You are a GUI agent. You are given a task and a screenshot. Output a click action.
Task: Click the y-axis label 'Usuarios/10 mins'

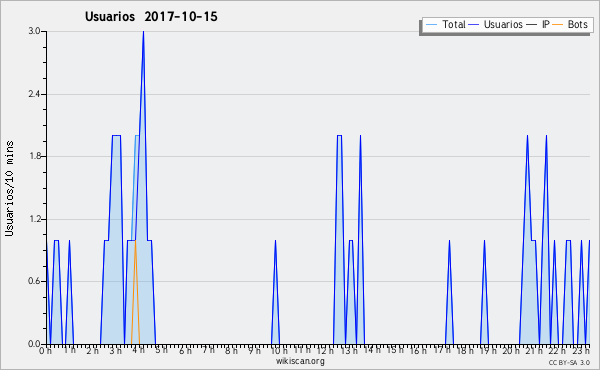point(9,188)
